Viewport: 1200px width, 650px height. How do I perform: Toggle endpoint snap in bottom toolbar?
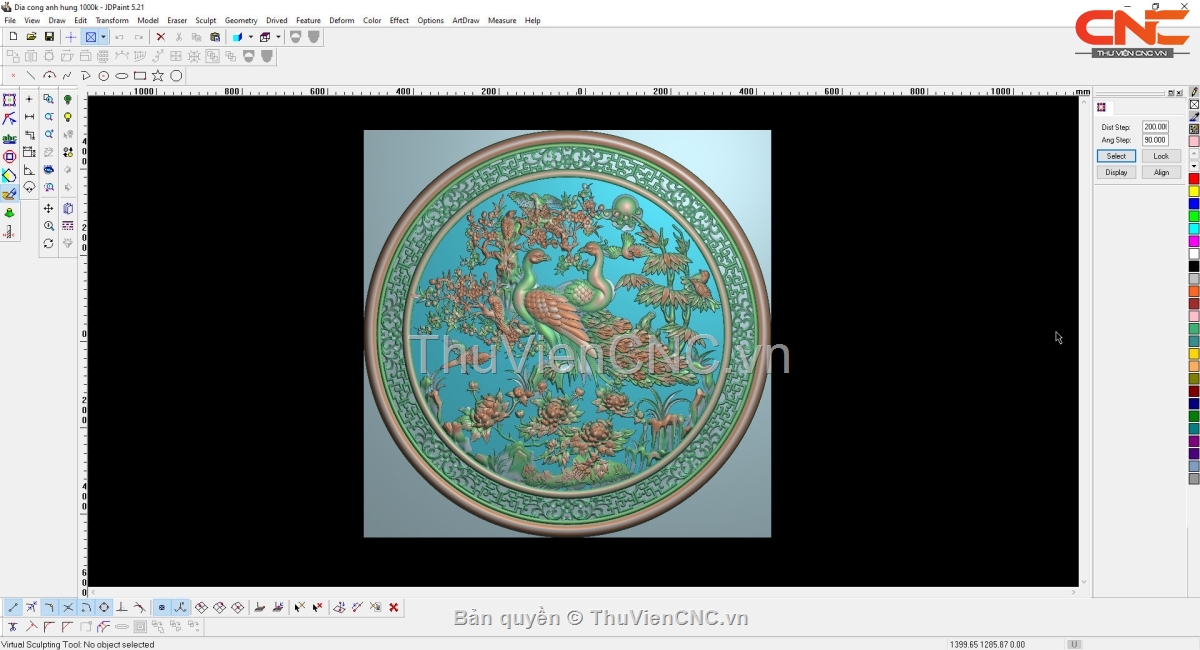click(x=13, y=607)
